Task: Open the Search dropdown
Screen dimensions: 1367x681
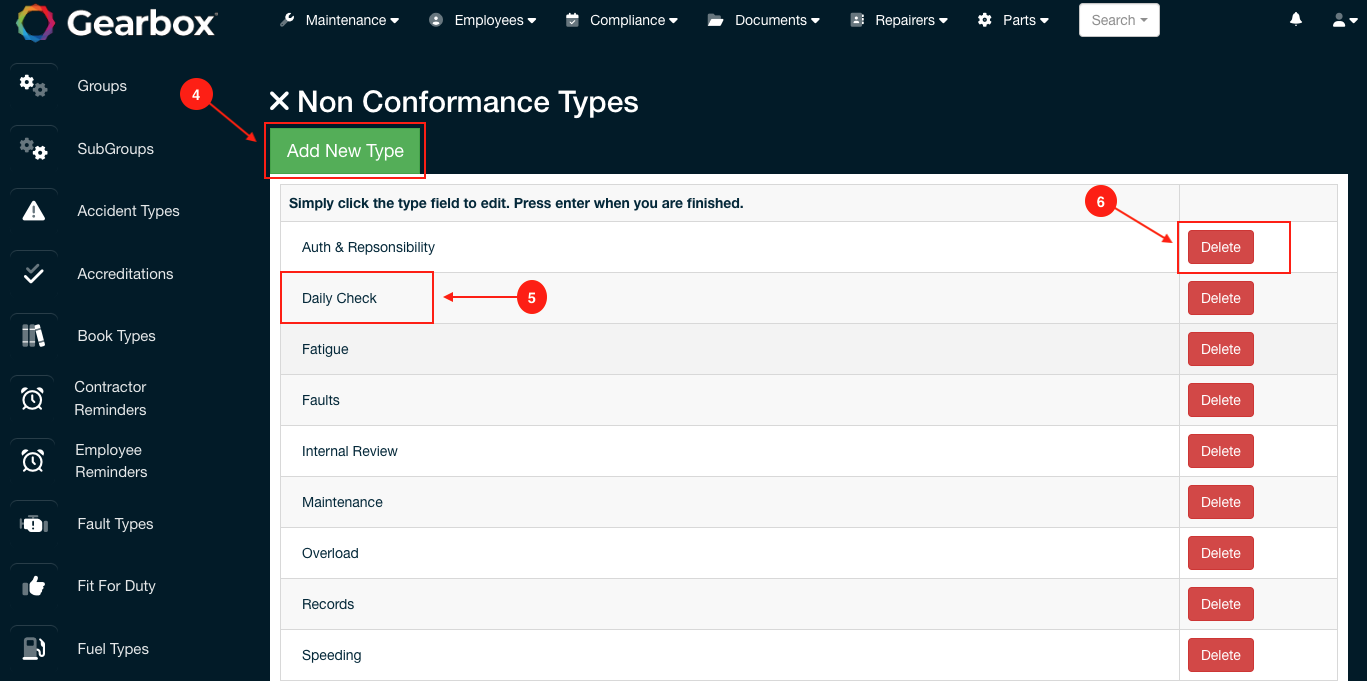Action: [1118, 19]
